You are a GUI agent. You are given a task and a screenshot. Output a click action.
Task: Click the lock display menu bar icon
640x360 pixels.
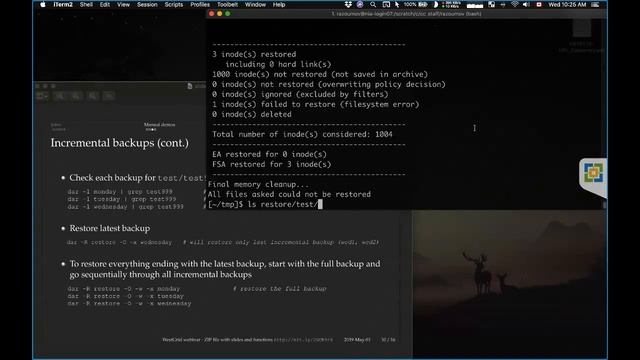[491, 4]
